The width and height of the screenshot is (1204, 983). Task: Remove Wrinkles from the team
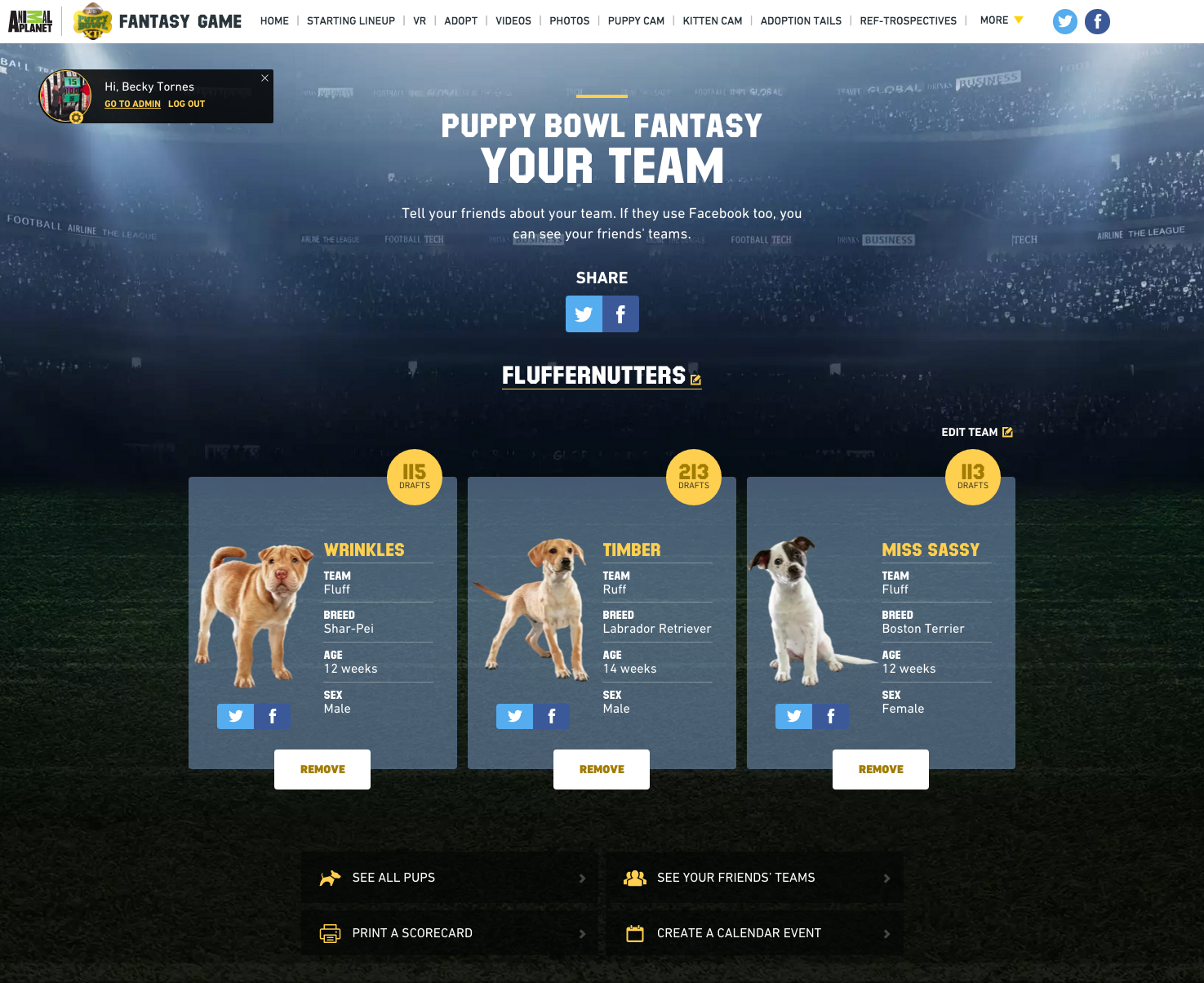[x=322, y=769]
